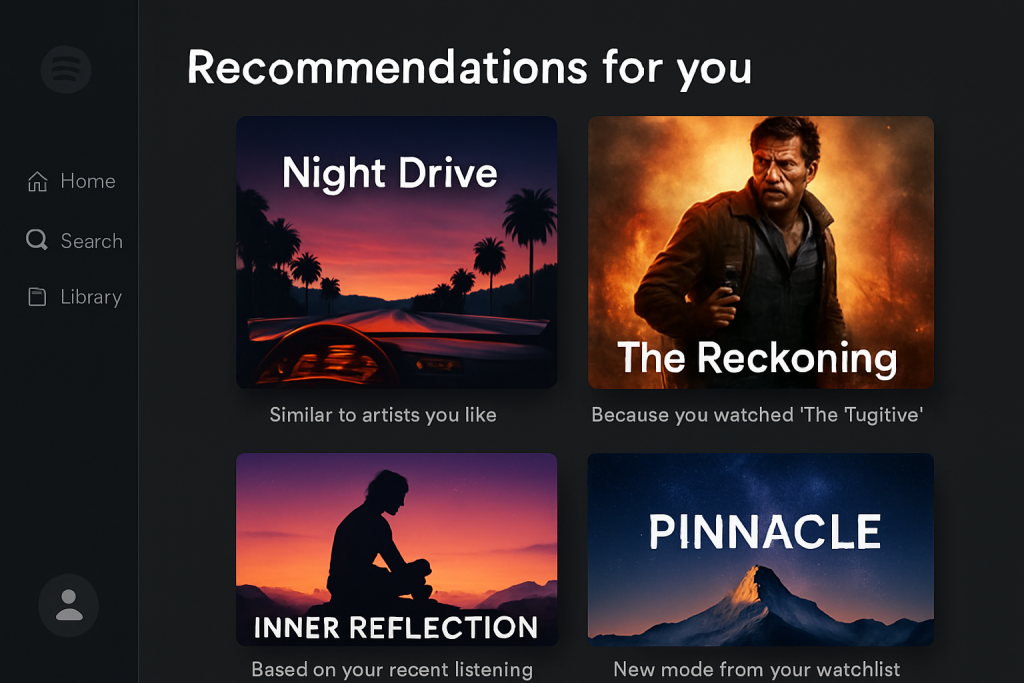Click 'New mode from your watchlist' caption
The height and width of the screenshot is (683, 1024).
[757, 669]
